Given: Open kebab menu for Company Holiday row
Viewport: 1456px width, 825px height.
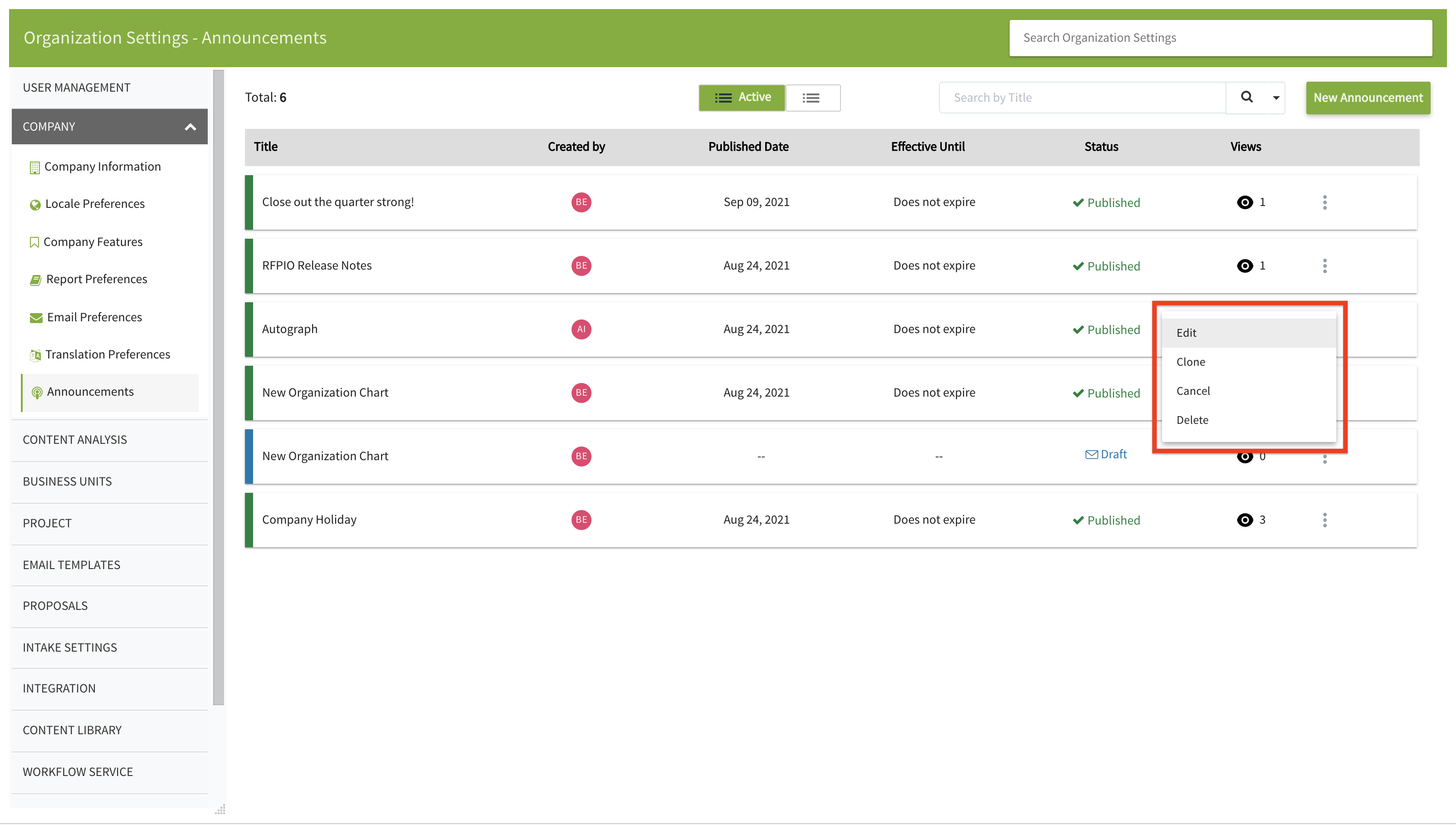Looking at the screenshot, I should coord(1324,520).
